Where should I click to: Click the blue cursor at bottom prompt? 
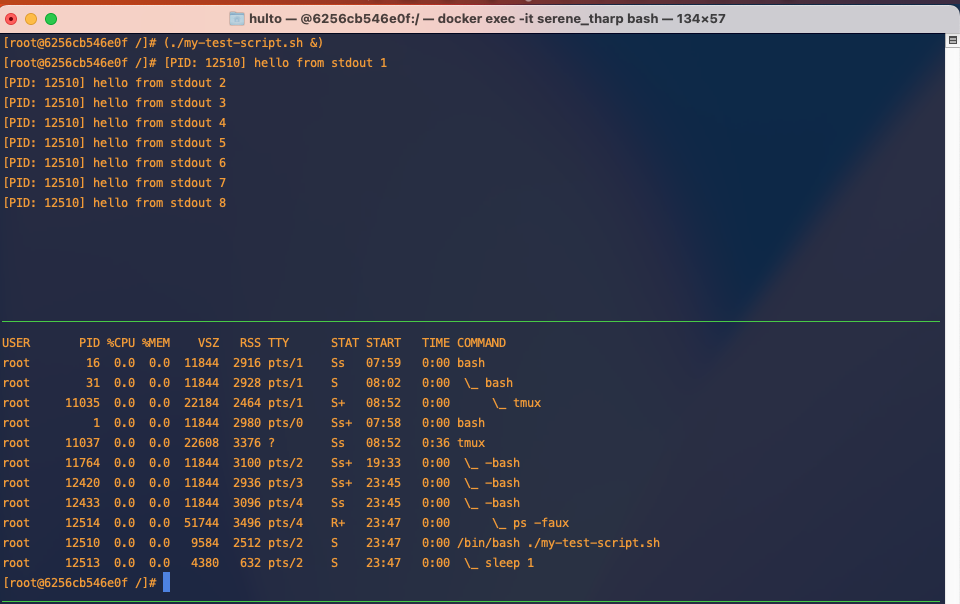tap(167, 583)
